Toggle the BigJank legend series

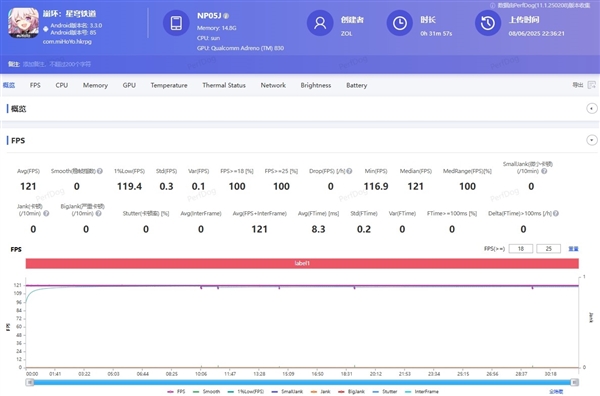point(352,391)
